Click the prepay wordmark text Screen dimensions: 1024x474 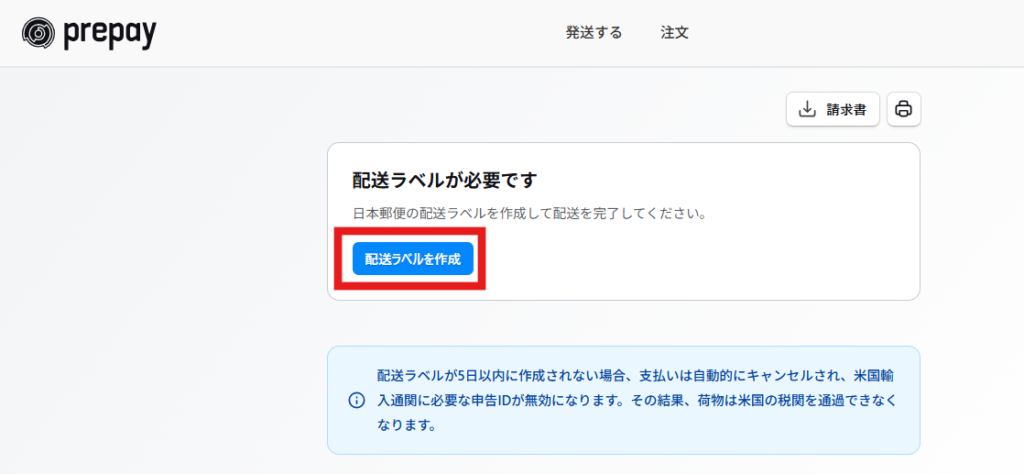(x=110, y=33)
